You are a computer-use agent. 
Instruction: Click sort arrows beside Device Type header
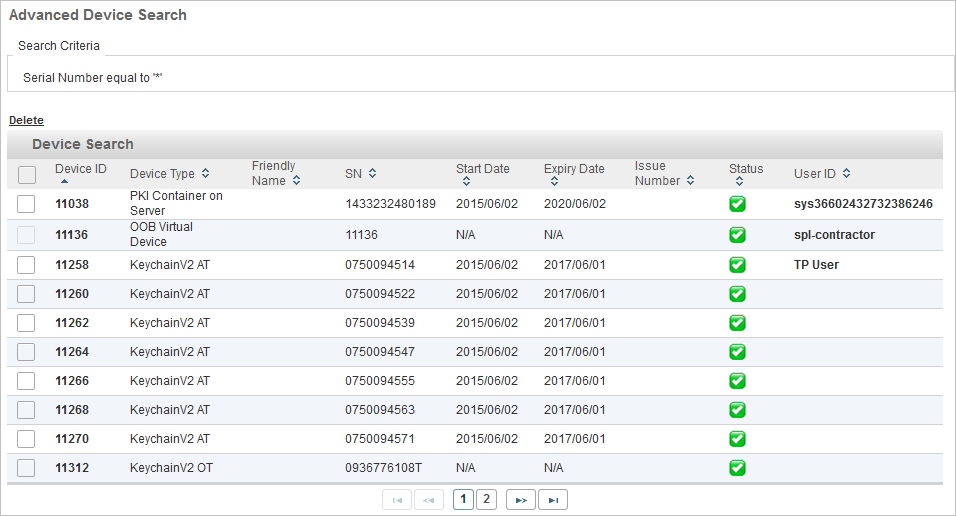click(x=205, y=174)
